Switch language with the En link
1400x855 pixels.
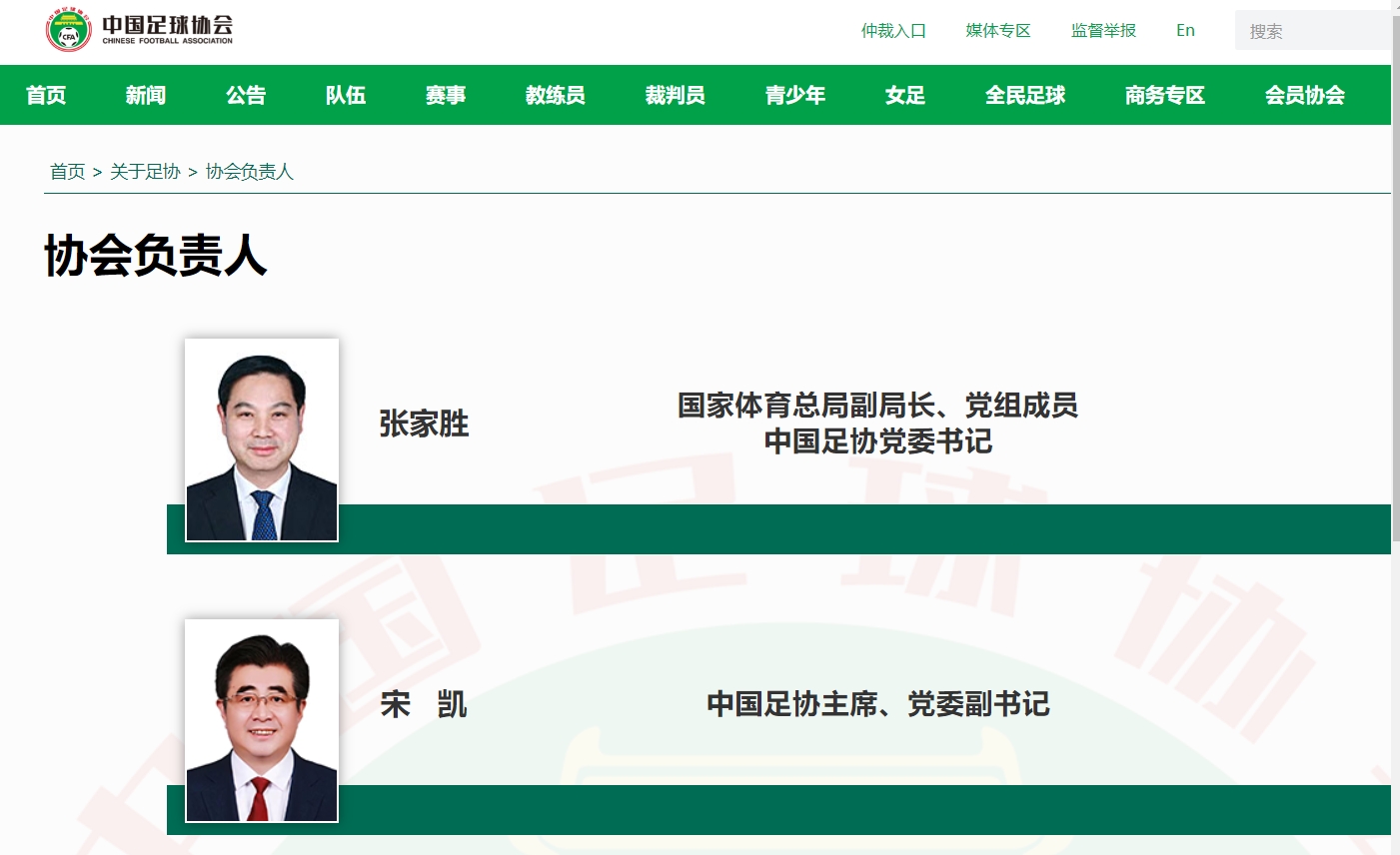(x=1185, y=31)
